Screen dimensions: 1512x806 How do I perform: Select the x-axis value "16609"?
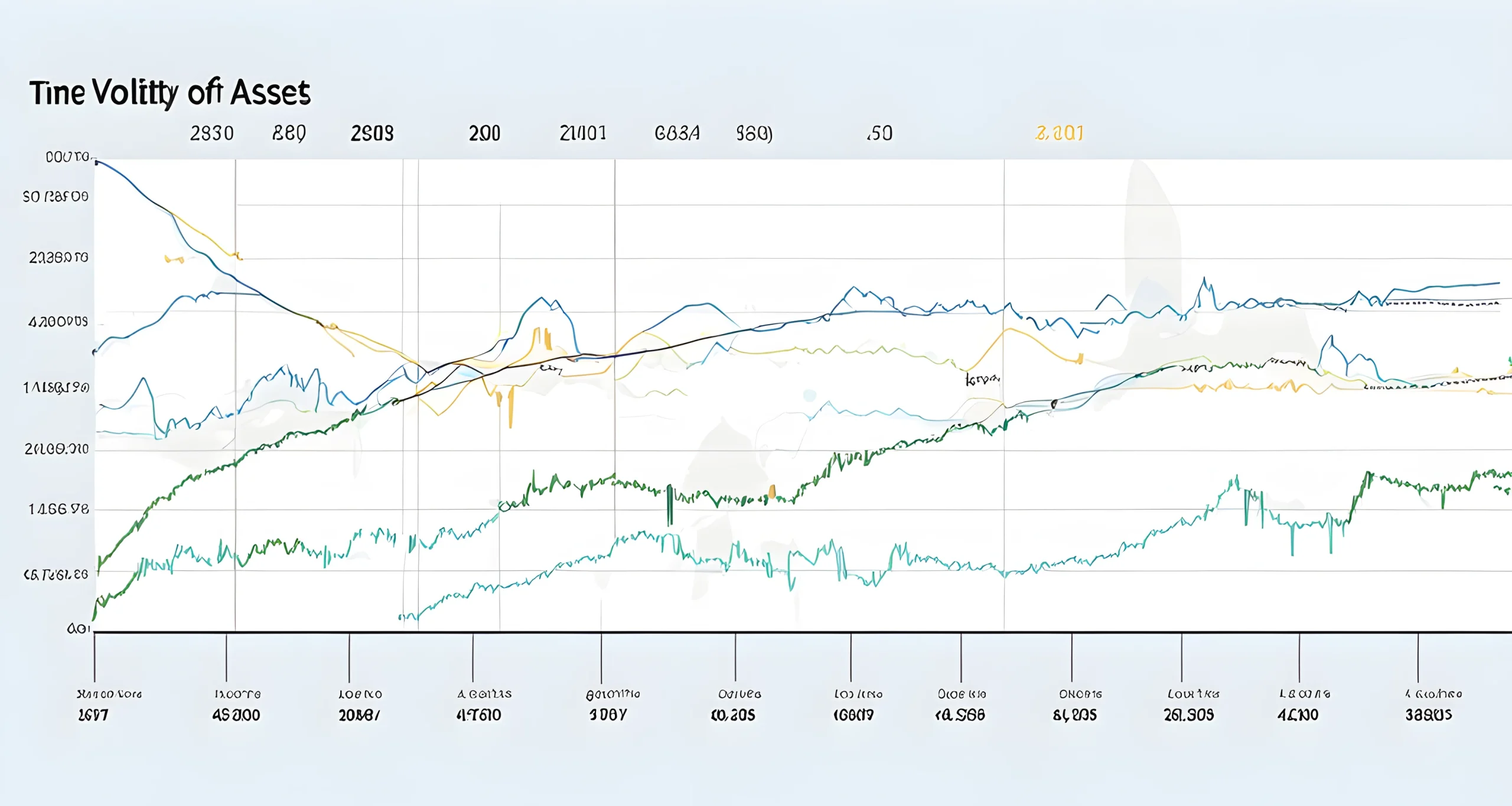point(853,715)
